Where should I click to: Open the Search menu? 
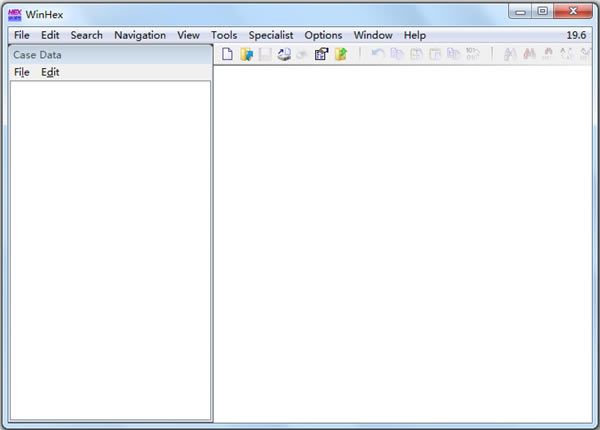(86, 35)
